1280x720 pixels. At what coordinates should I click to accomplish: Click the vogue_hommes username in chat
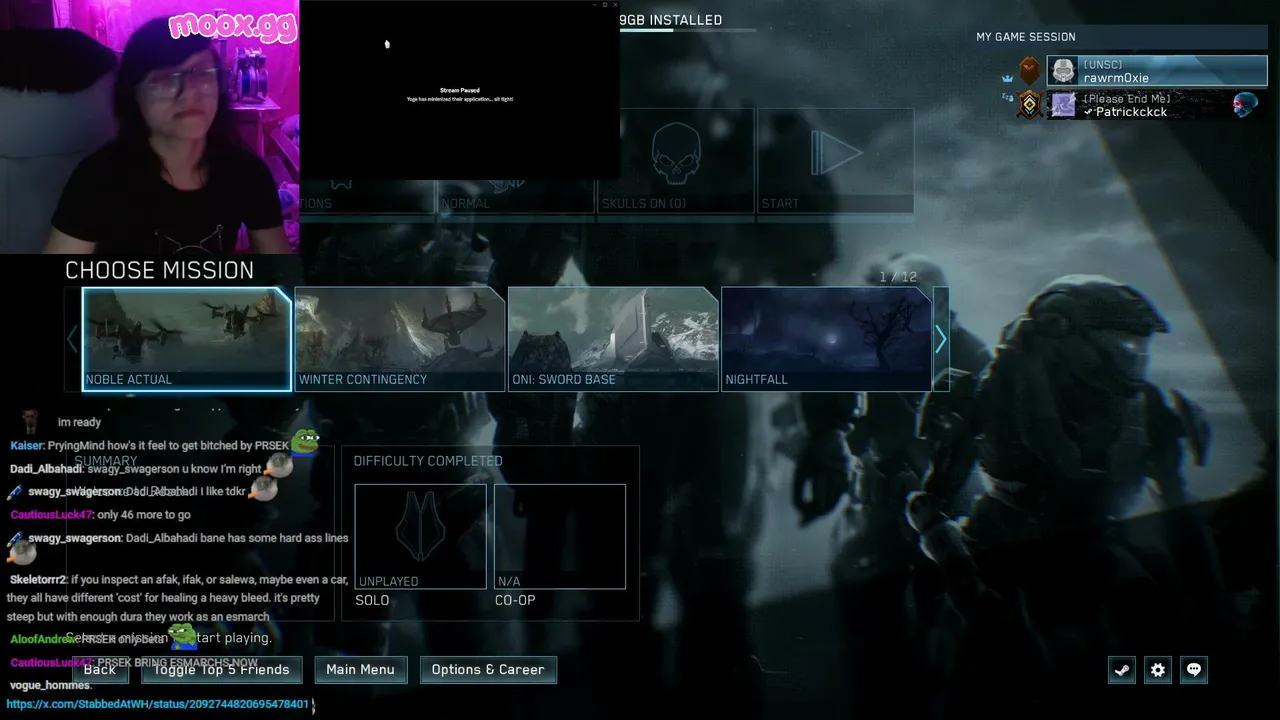click(x=49, y=686)
